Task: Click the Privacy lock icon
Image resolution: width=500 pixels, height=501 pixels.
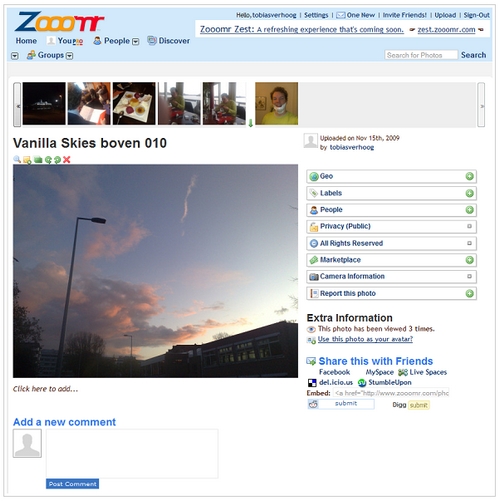Action: coord(314,227)
